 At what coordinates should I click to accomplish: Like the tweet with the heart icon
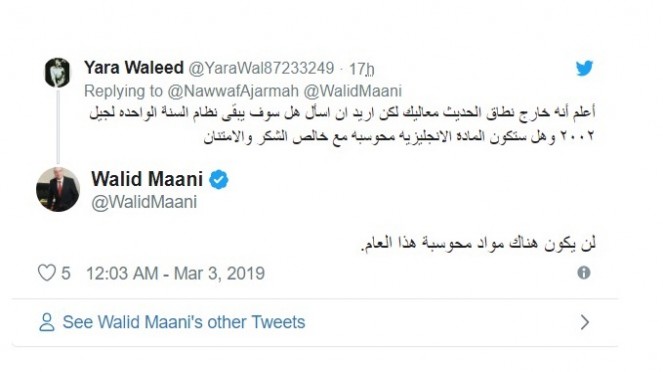47,273
